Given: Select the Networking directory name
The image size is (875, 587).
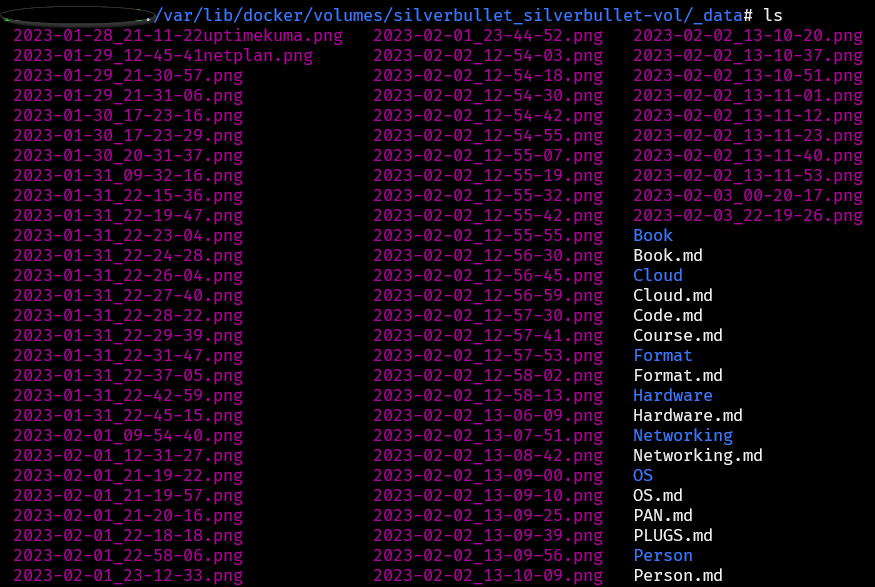Looking at the screenshot, I should click(x=682, y=435).
